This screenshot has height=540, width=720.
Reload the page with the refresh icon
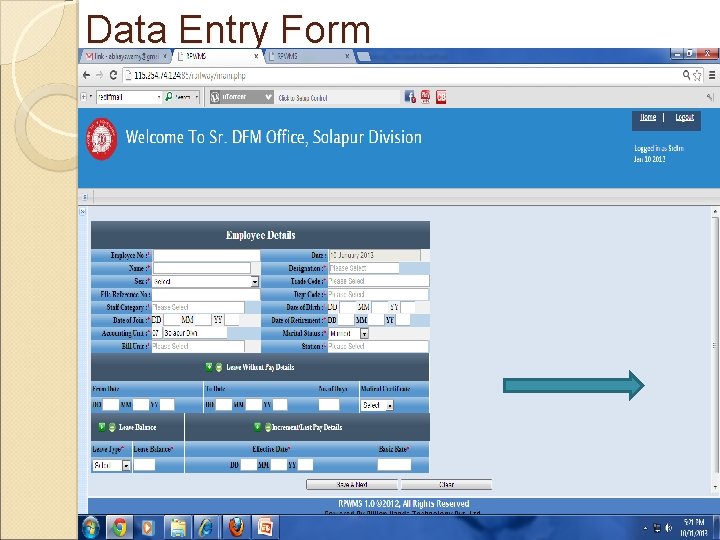pyautogui.click(x=113, y=75)
